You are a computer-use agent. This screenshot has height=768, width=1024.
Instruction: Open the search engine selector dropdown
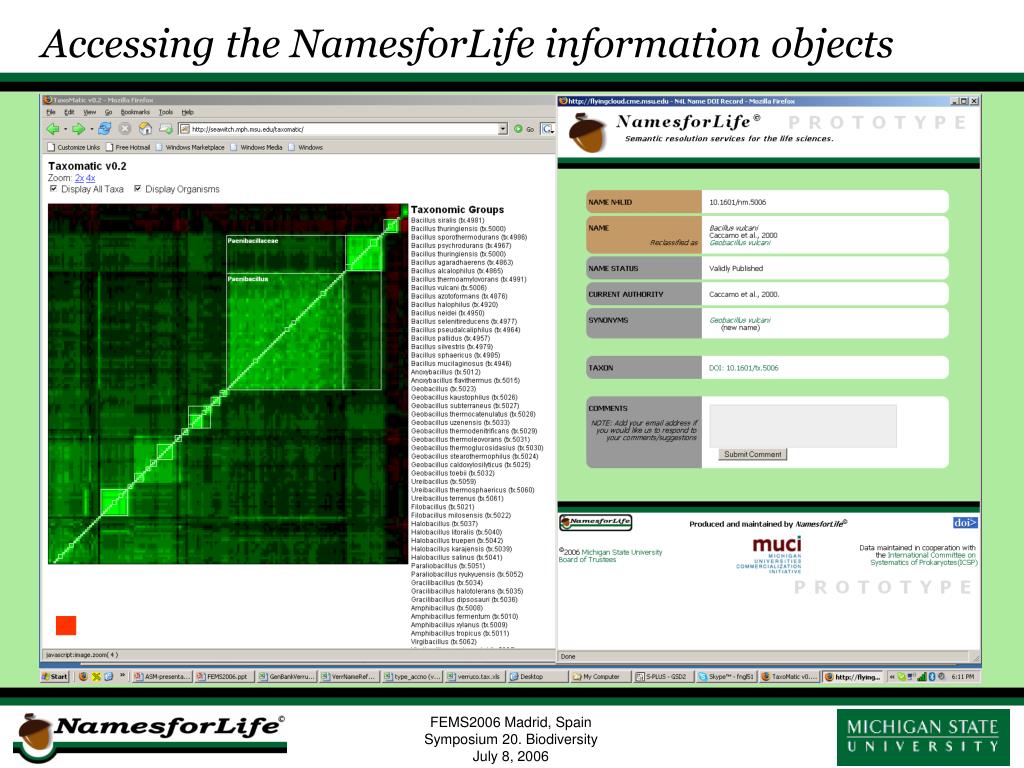pyautogui.click(x=547, y=129)
